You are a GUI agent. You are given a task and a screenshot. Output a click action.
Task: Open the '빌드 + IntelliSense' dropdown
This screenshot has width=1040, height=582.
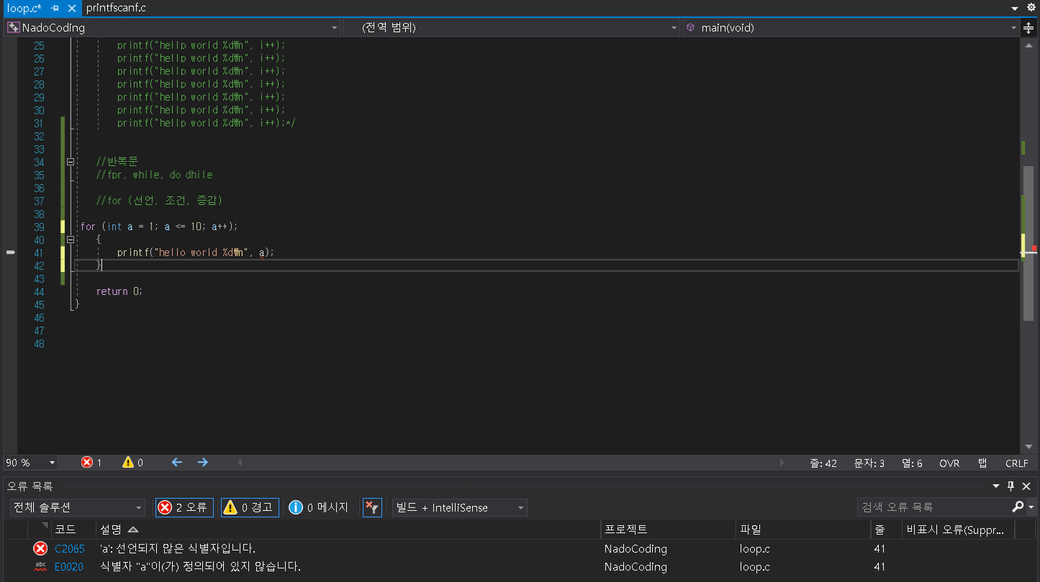pos(459,507)
